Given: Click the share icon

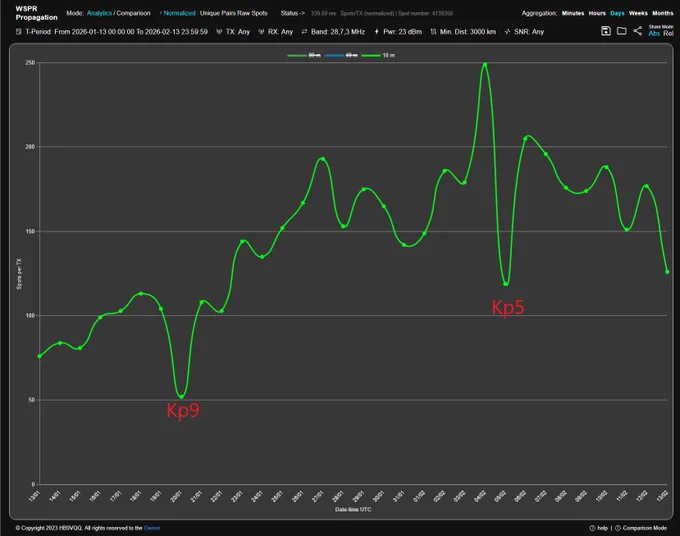Looking at the screenshot, I should [638, 31].
